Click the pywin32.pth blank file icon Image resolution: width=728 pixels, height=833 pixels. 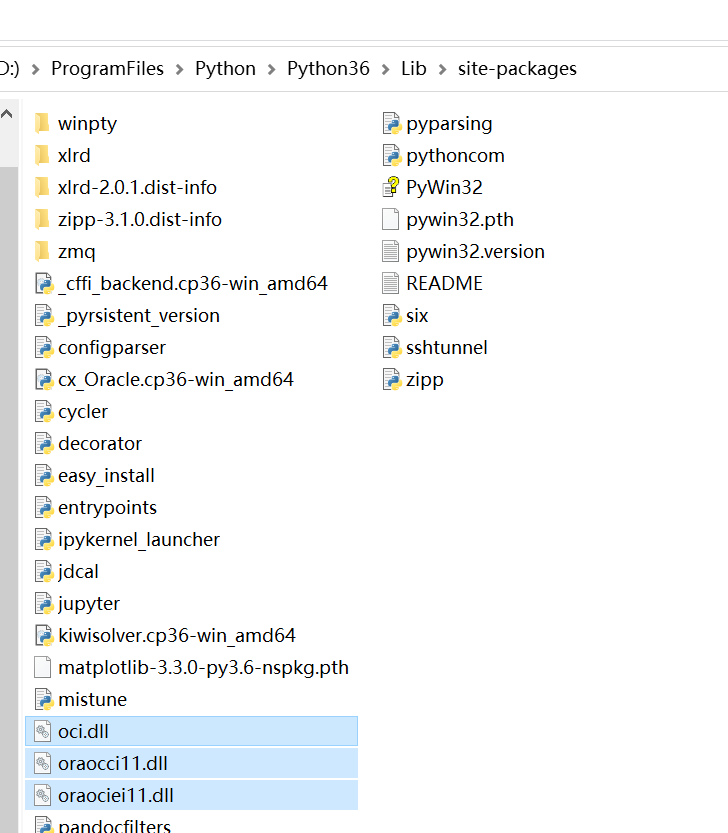[x=391, y=219]
